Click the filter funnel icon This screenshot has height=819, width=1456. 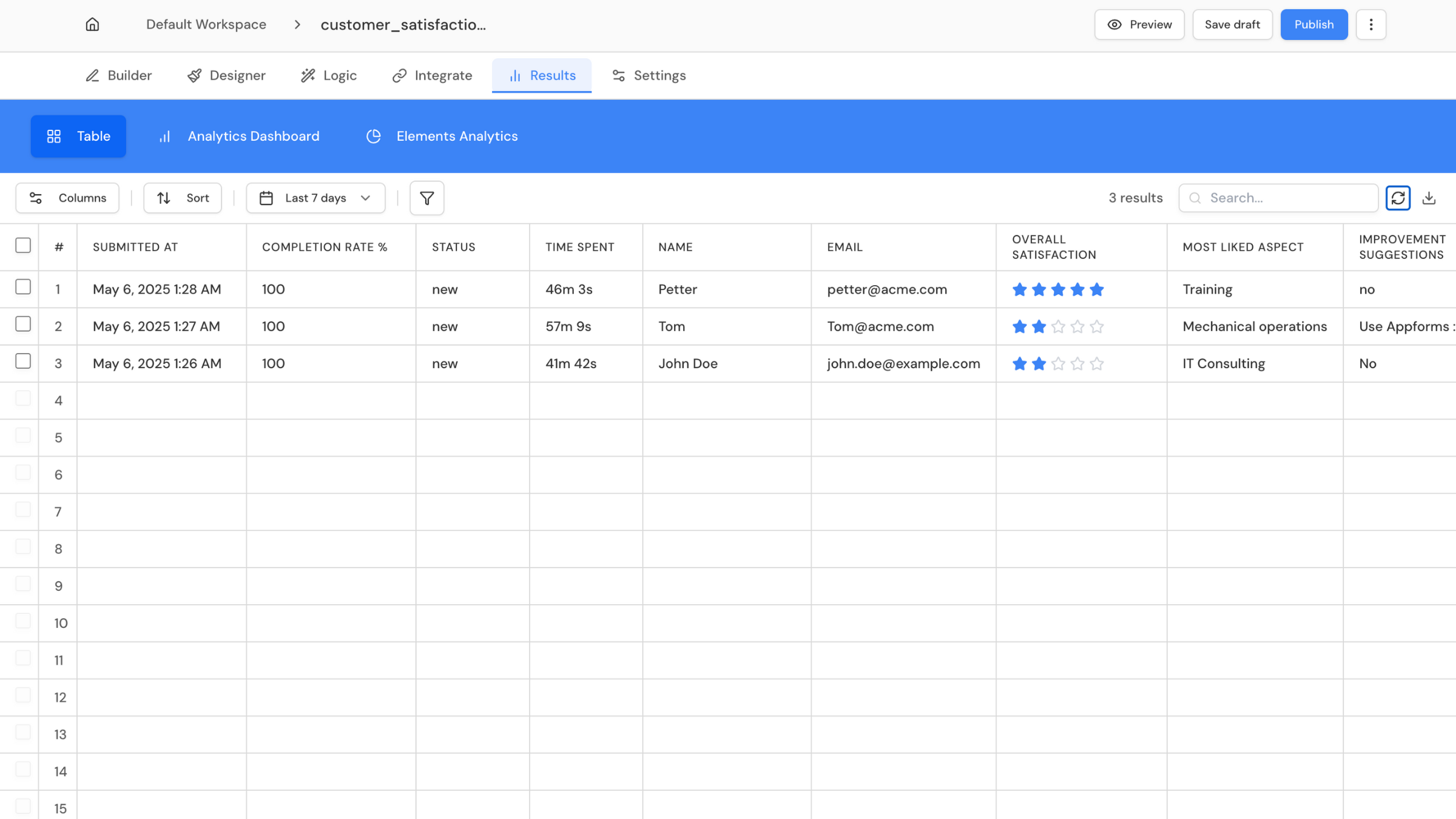pyautogui.click(x=426, y=198)
